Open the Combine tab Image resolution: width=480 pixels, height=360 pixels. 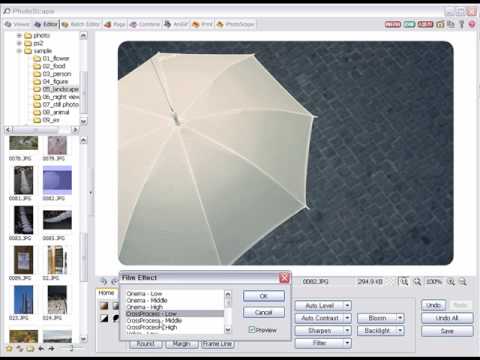[x=145, y=24]
